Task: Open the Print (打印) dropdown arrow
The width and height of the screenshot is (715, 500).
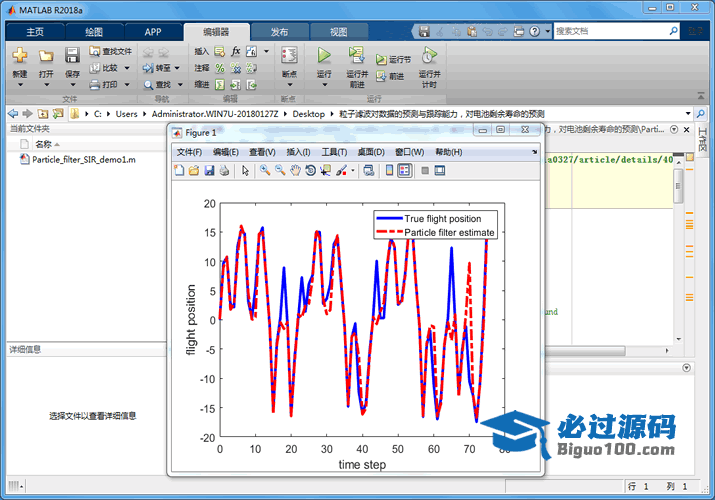Action: pos(127,85)
